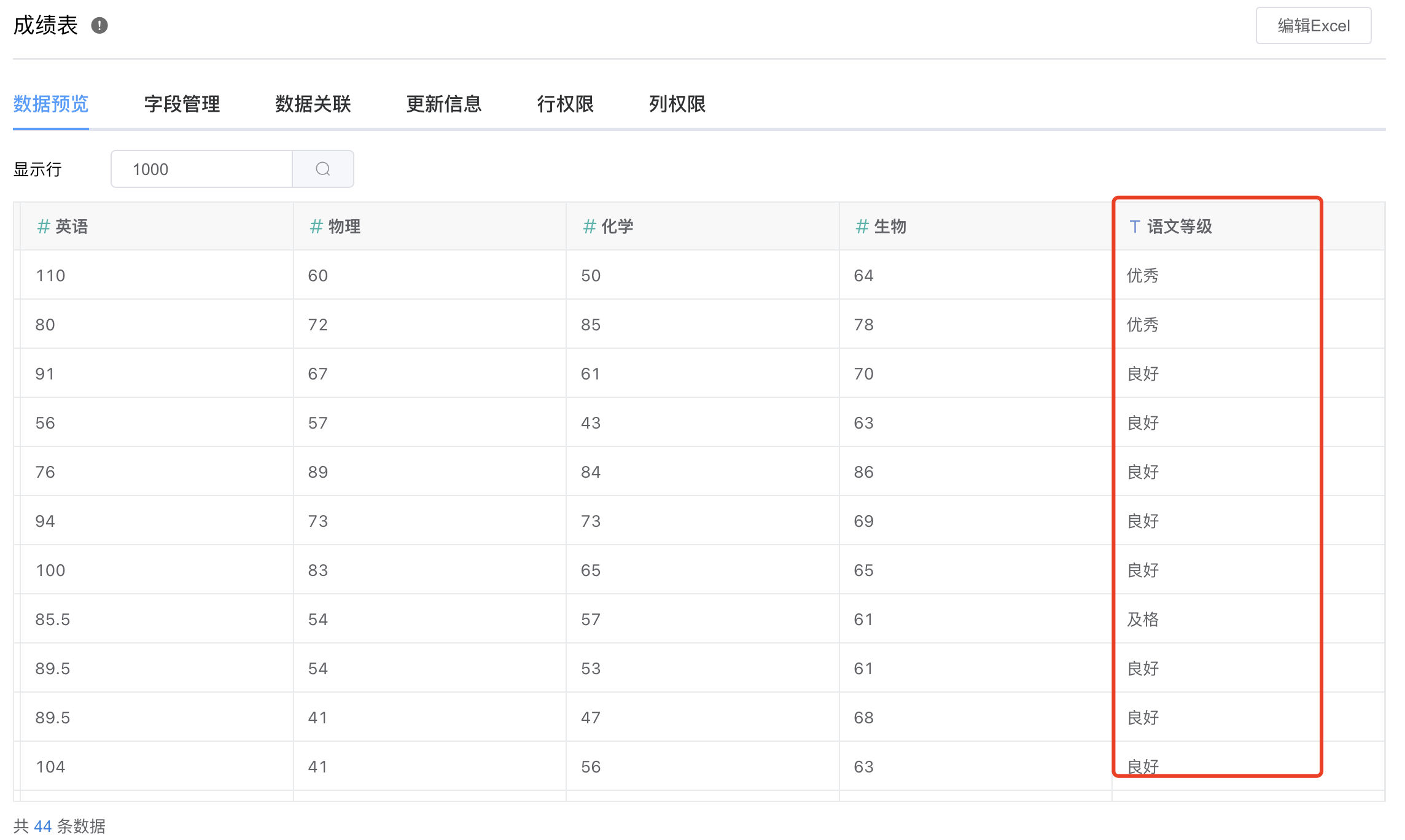The height and width of the screenshot is (840, 1405).
Task: Open the 编辑Excel button
Action: (1313, 26)
